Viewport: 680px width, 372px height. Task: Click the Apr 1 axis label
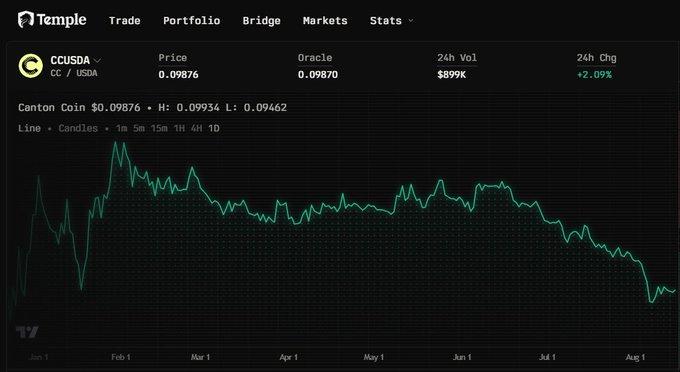(288, 357)
